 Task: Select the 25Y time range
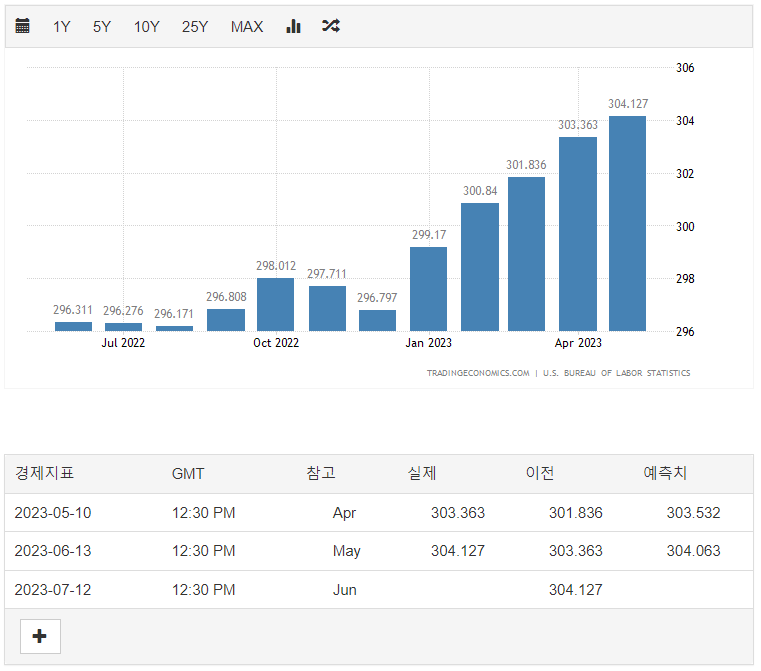tap(195, 27)
